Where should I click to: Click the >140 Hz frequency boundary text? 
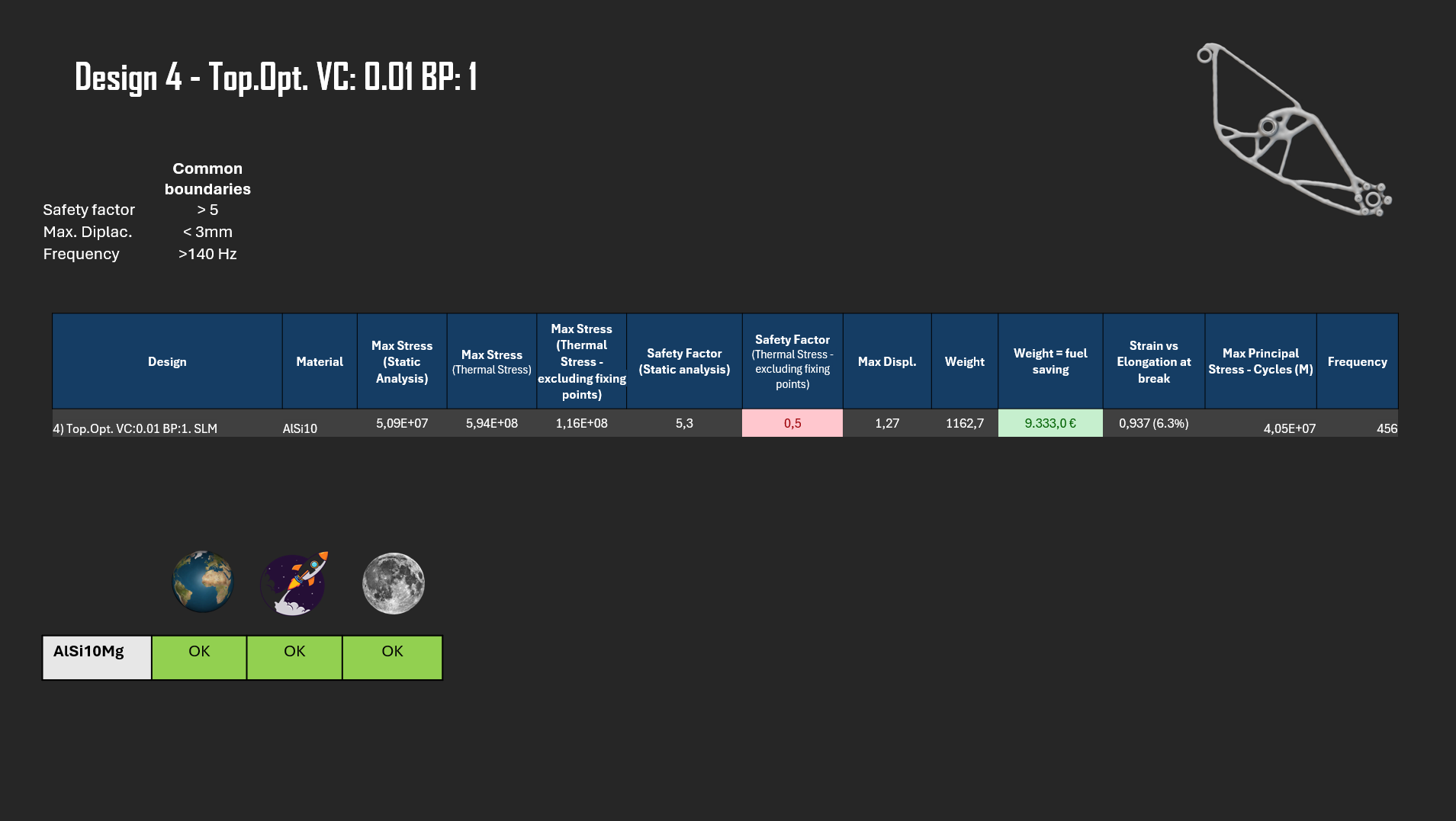[x=207, y=254]
